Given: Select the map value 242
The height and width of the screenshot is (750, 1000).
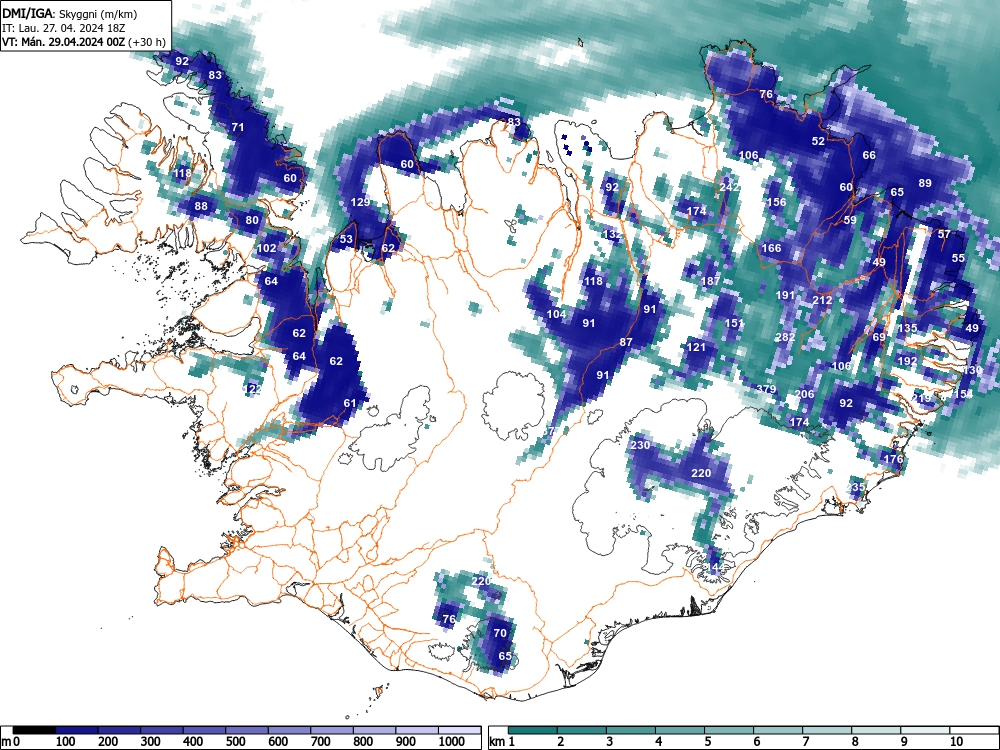Looking at the screenshot, I should (x=729, y=188).
